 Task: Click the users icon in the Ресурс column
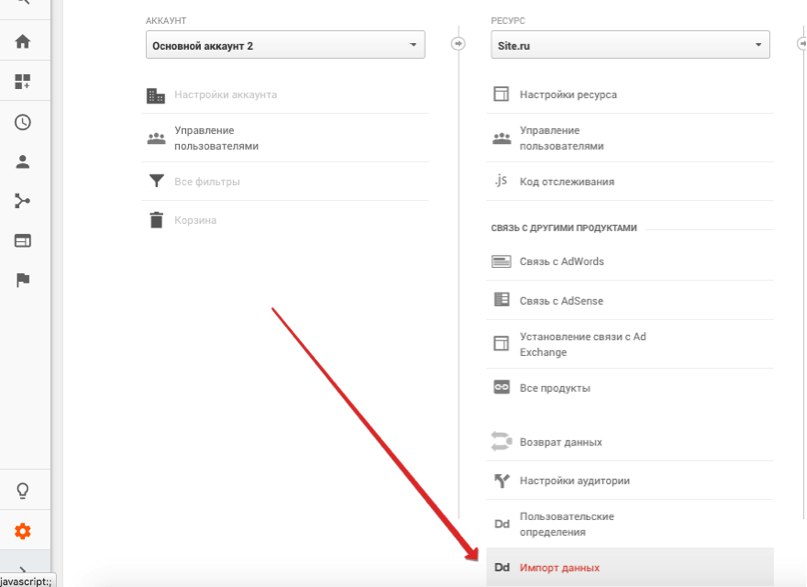coord(501,138)
